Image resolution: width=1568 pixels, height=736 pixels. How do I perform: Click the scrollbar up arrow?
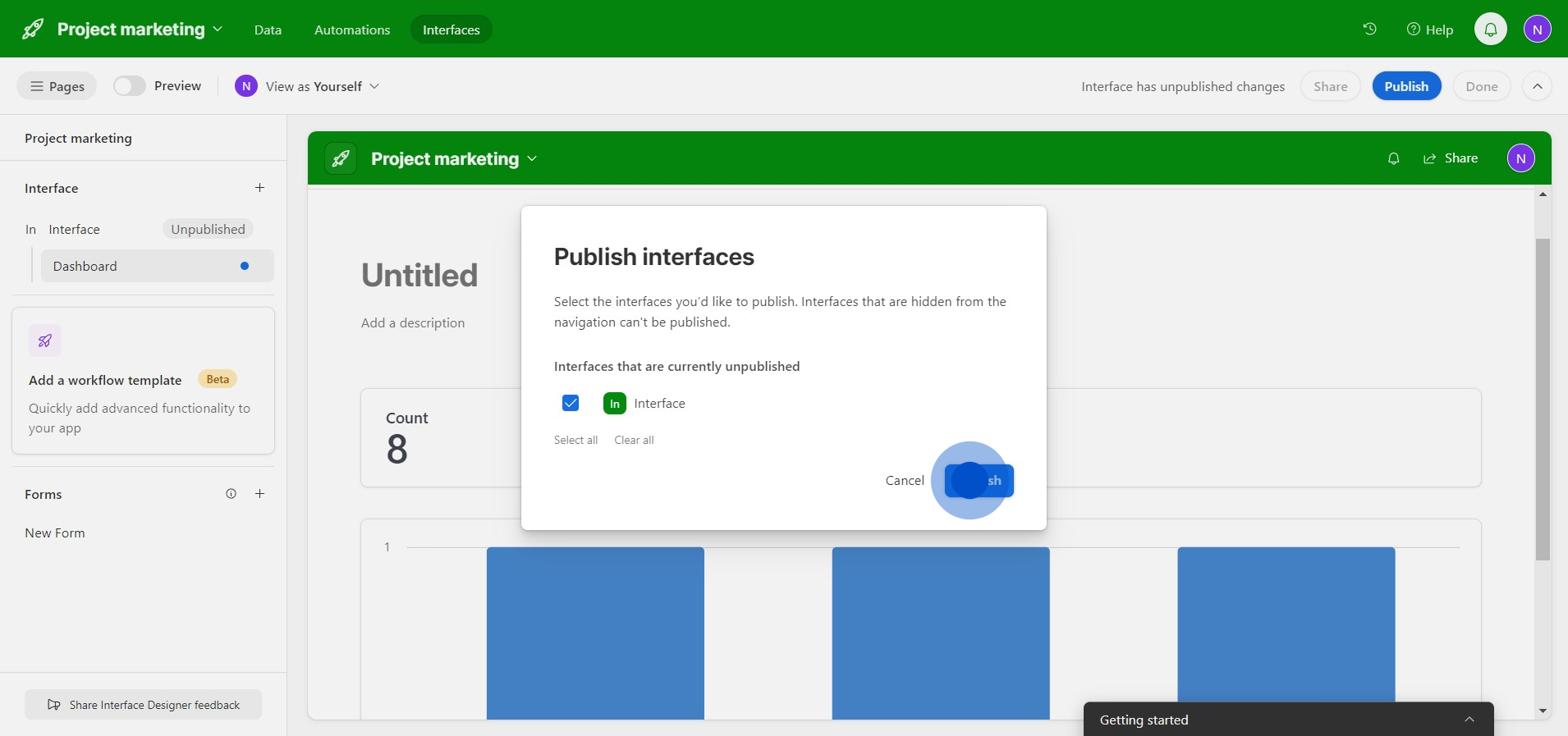click(1543, 194)
